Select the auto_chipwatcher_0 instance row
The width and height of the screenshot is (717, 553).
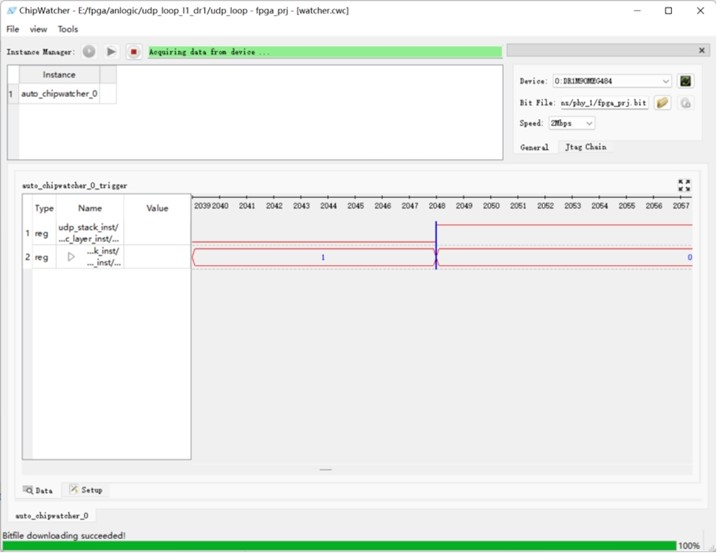pos(59,93)
